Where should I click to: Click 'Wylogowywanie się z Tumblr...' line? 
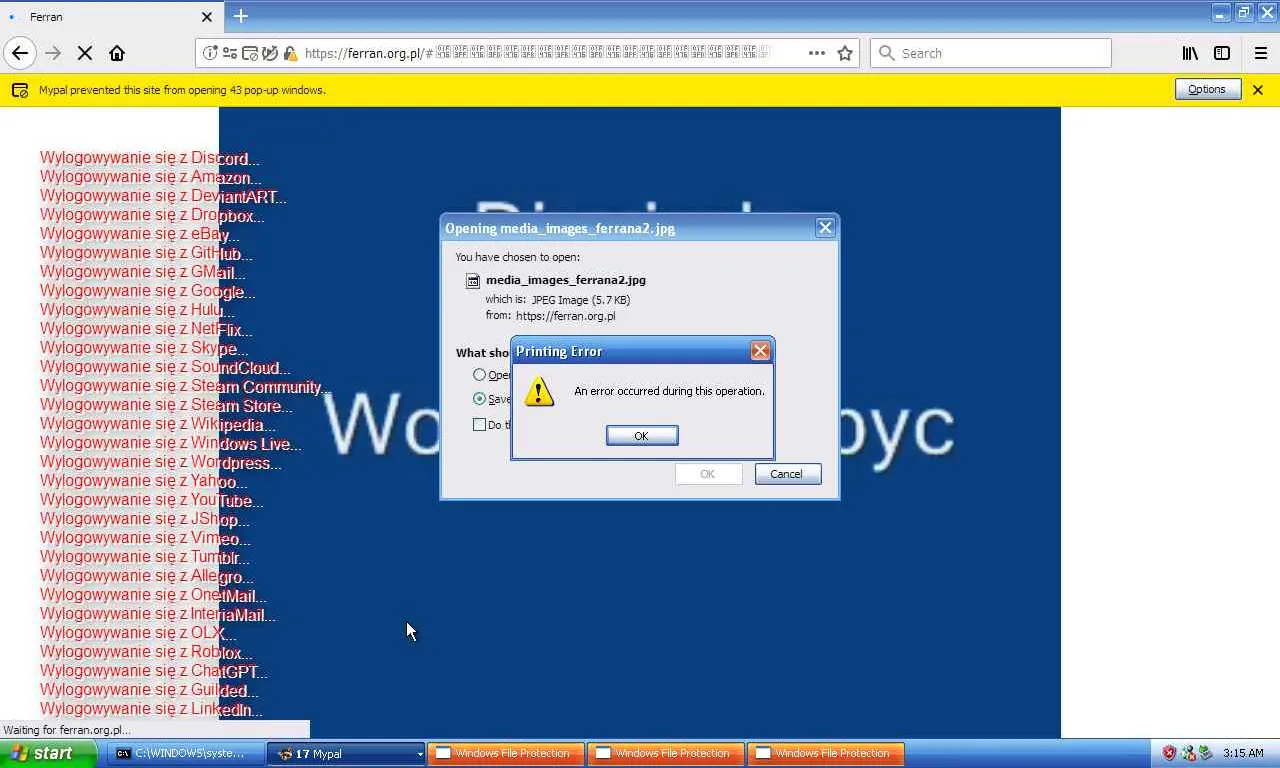pos(145,558)
